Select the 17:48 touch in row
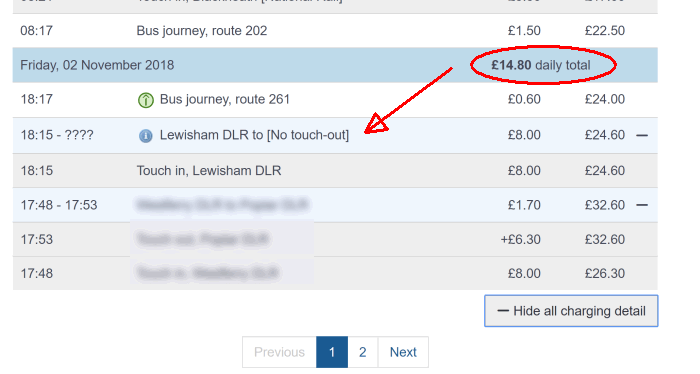Image resolution: width=700 pixels, height=374 pixels. pos(335,273)
